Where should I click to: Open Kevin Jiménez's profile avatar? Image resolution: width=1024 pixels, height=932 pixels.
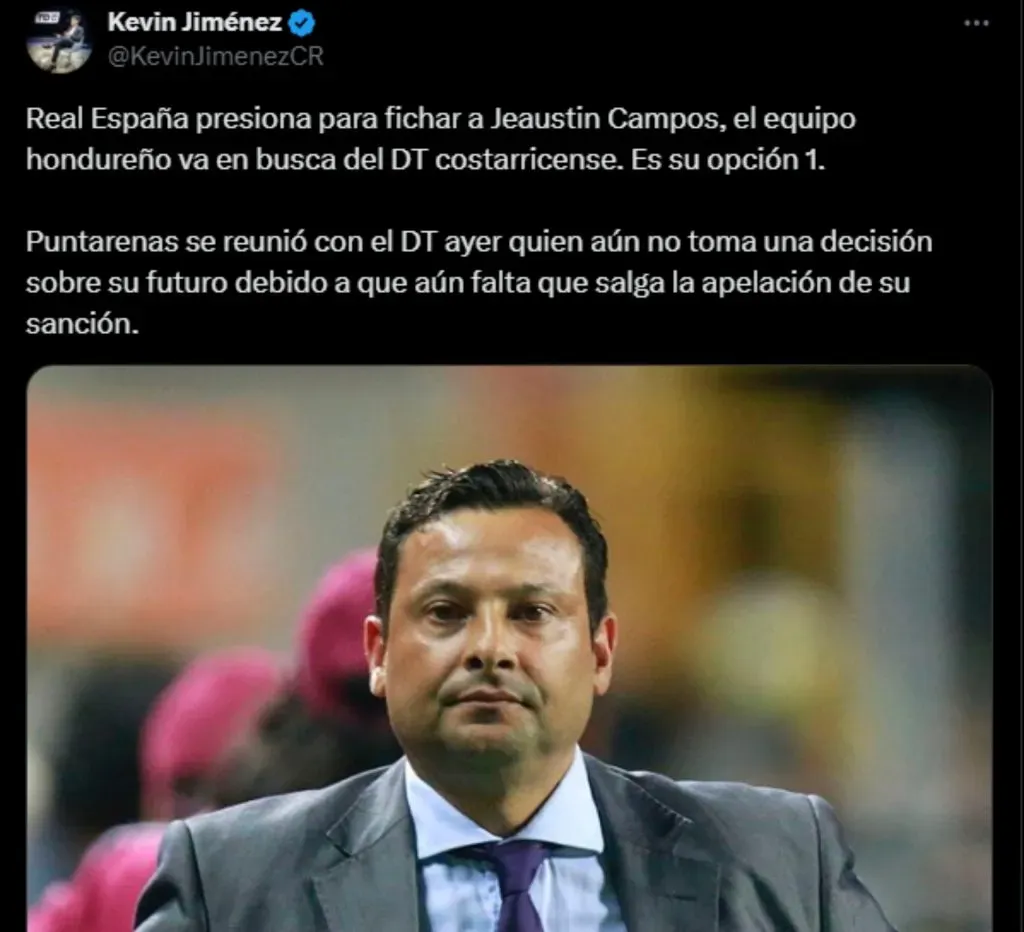click(x=59, y=40)
